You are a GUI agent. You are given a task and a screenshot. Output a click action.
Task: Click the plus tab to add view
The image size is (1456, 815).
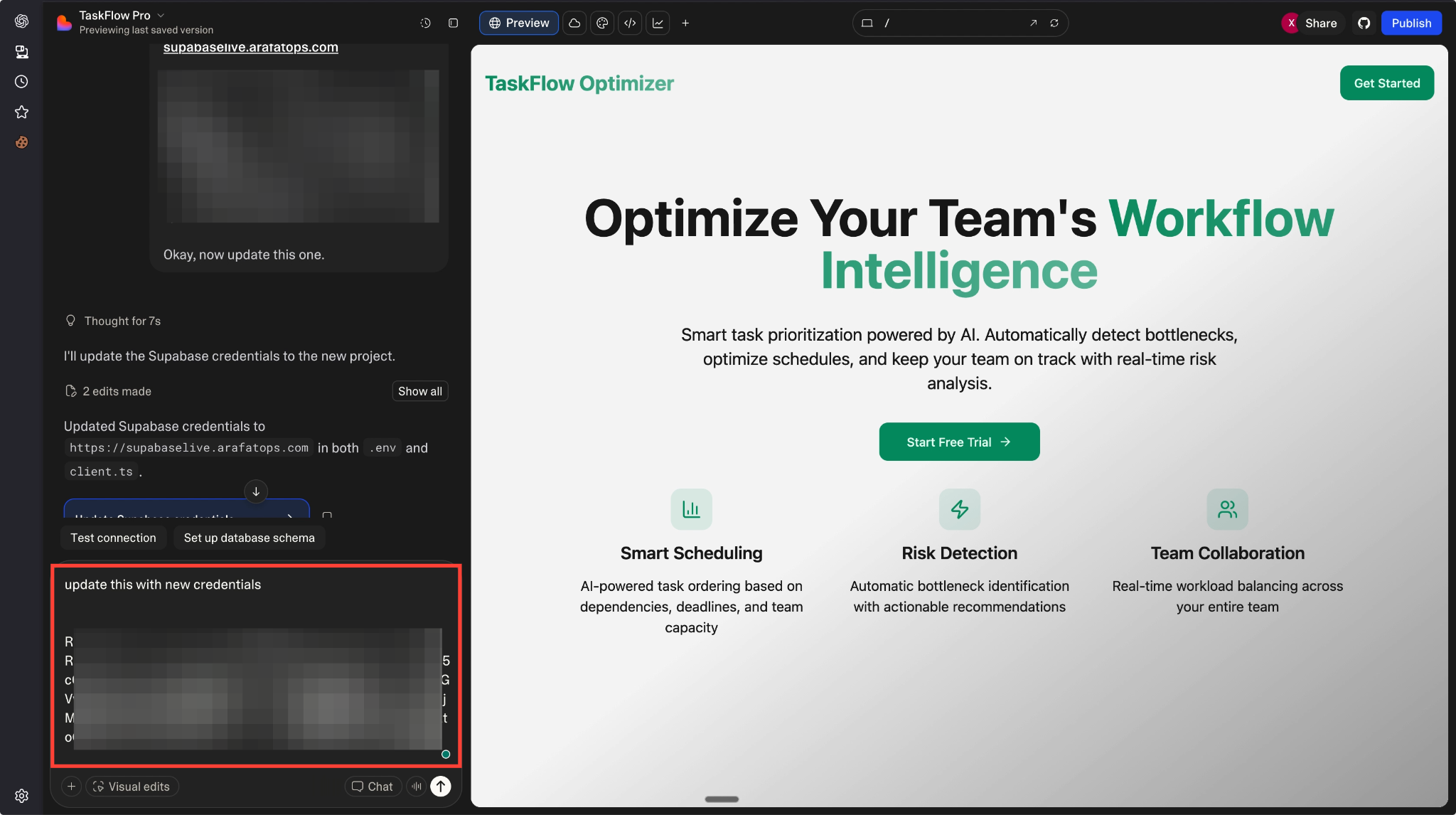click(685, 23)
